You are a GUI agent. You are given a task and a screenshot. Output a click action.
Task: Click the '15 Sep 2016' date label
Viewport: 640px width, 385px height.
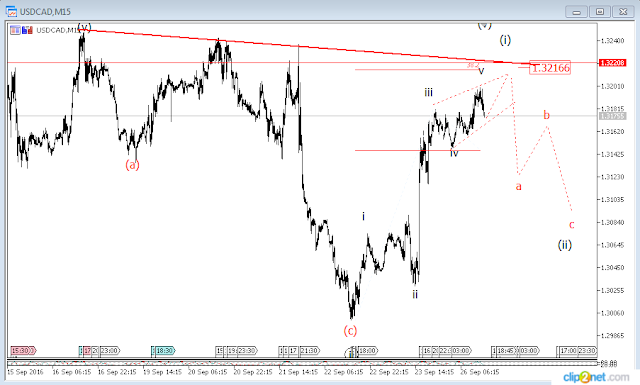(25, 372)
